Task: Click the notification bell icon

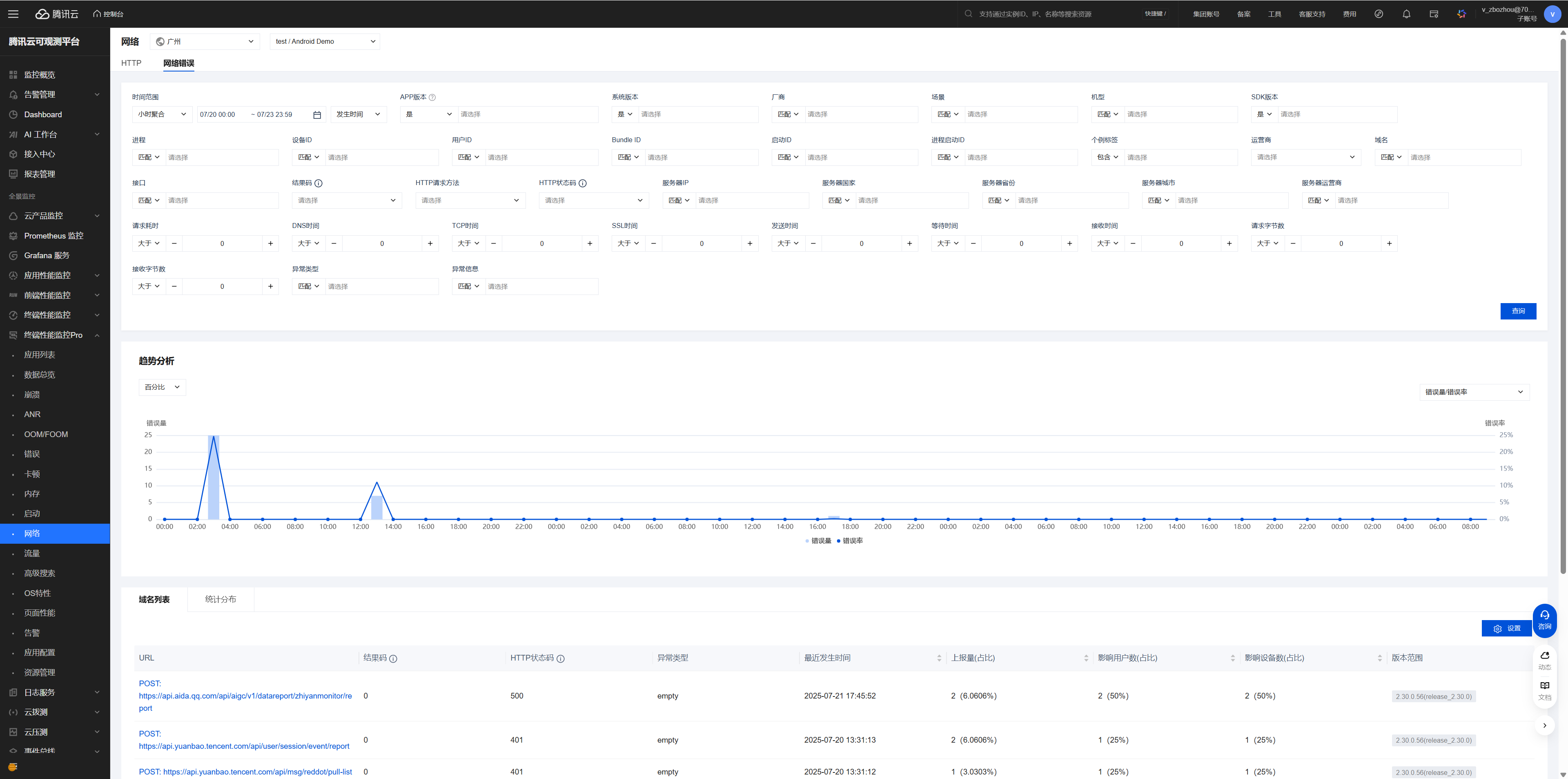Action: 1406,13
